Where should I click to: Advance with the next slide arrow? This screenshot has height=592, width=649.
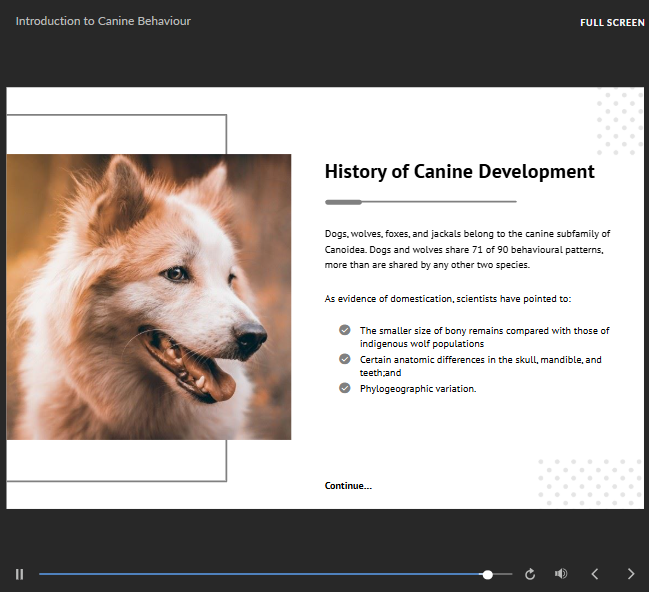point(630,574)
